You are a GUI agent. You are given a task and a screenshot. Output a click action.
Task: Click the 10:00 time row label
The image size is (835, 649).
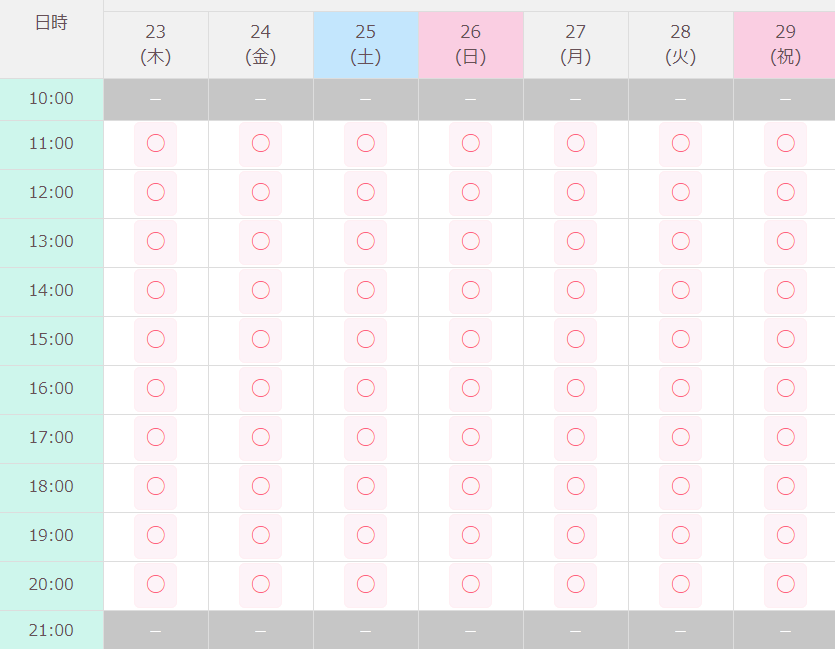click(51, 99)
